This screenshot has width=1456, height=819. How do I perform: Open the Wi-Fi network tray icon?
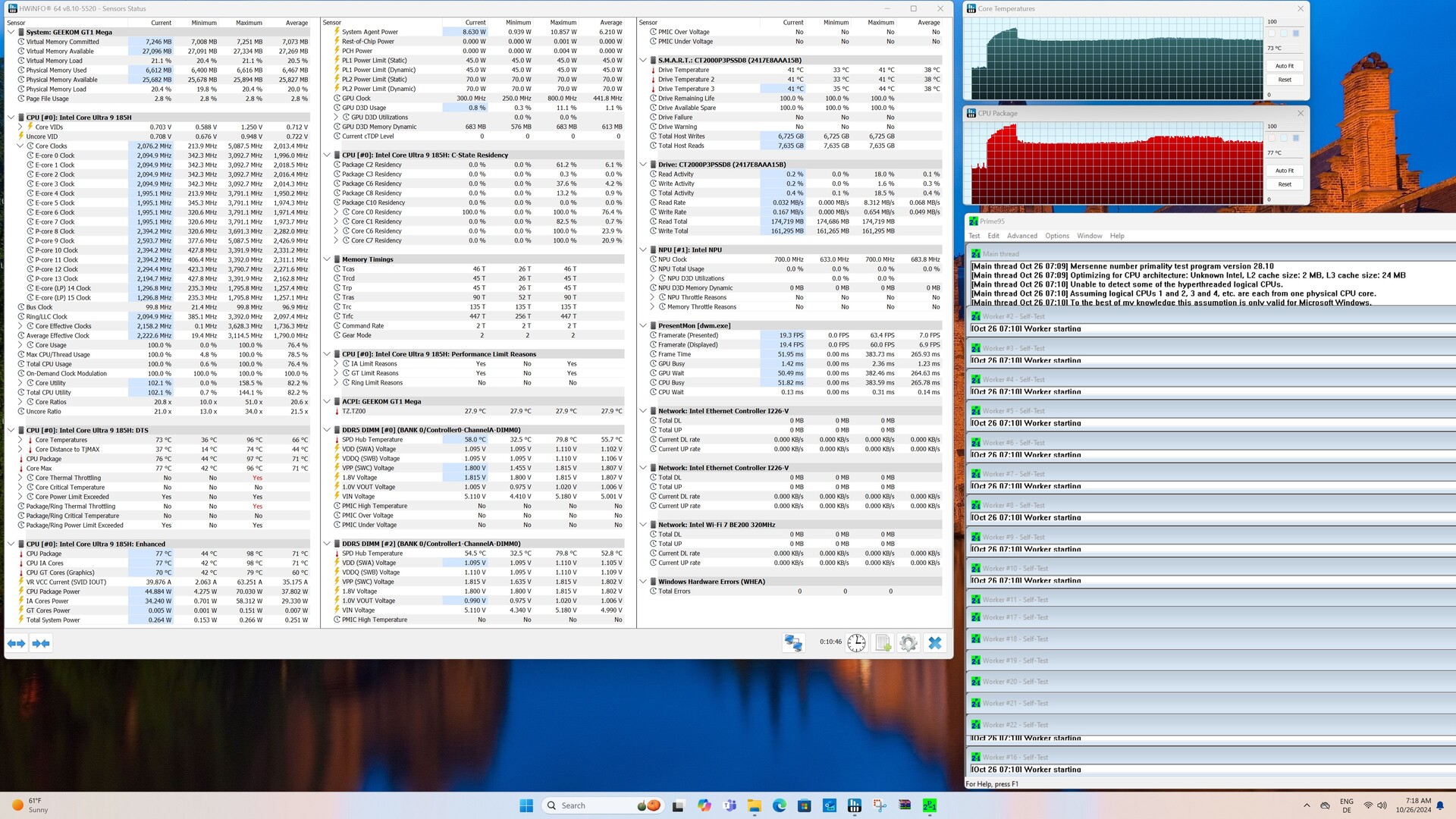click(x=1368, y=805)
